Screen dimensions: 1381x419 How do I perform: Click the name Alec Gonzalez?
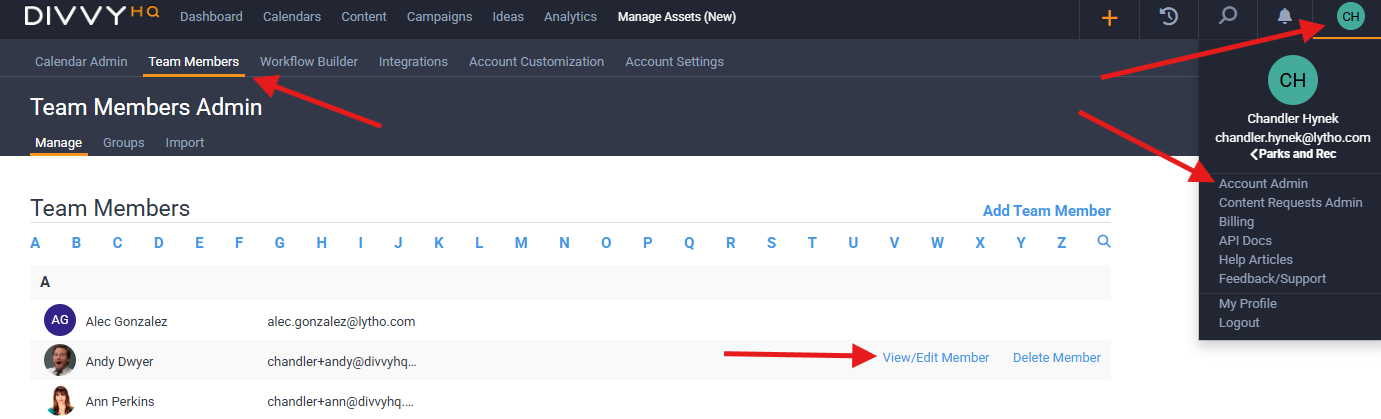tap(126, 321)
